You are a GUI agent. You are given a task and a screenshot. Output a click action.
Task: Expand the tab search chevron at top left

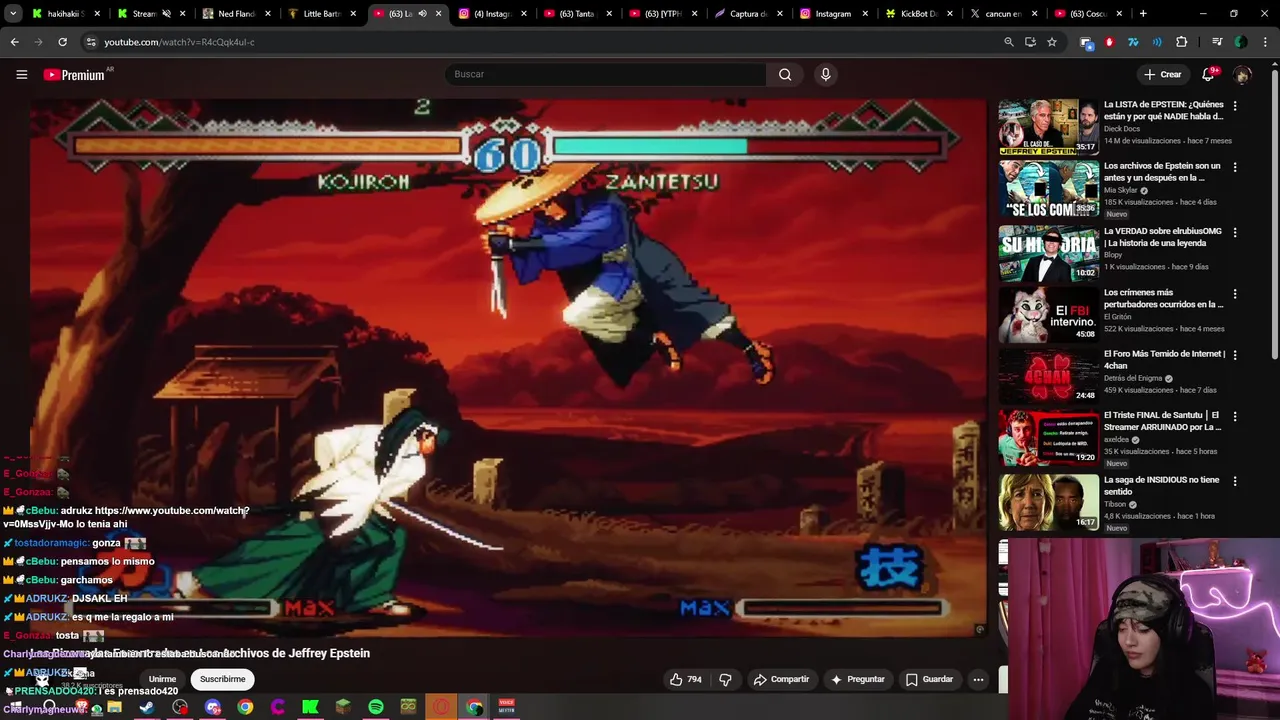coord(13,14)
